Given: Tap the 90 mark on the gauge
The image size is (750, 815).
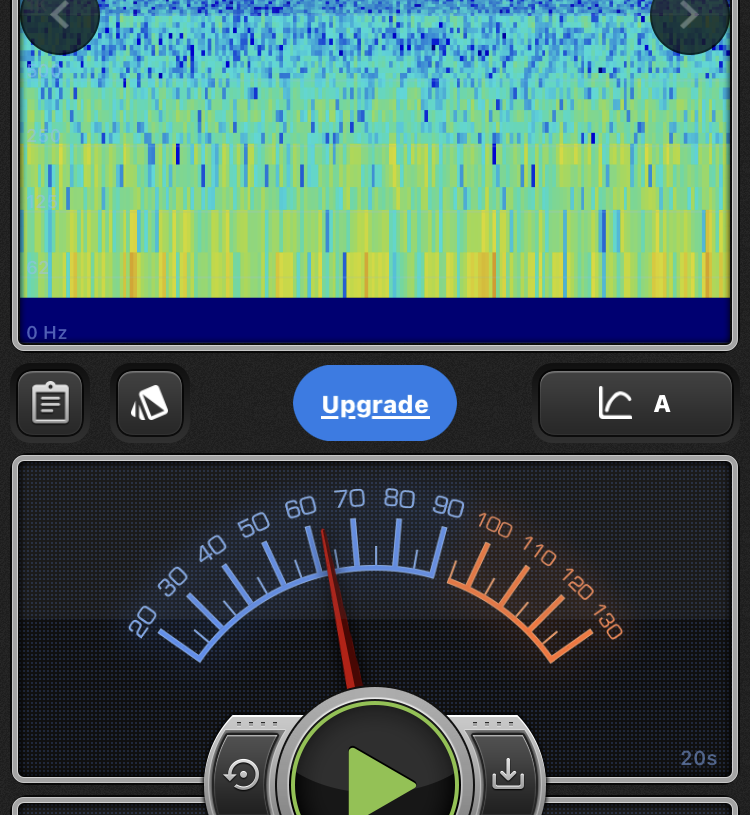Looking at the screenshot, I should coord(448,506).
